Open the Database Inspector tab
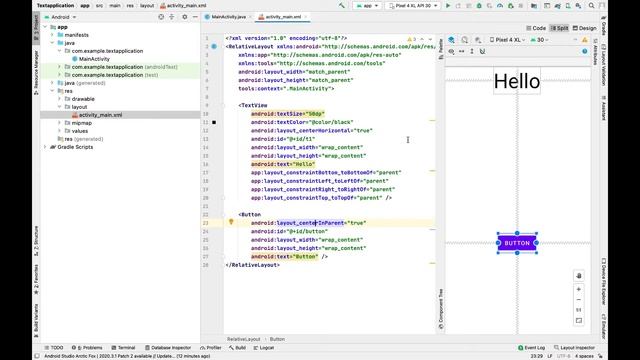The height and width of the screenshot is (360, 640). (x=168, y=348)
